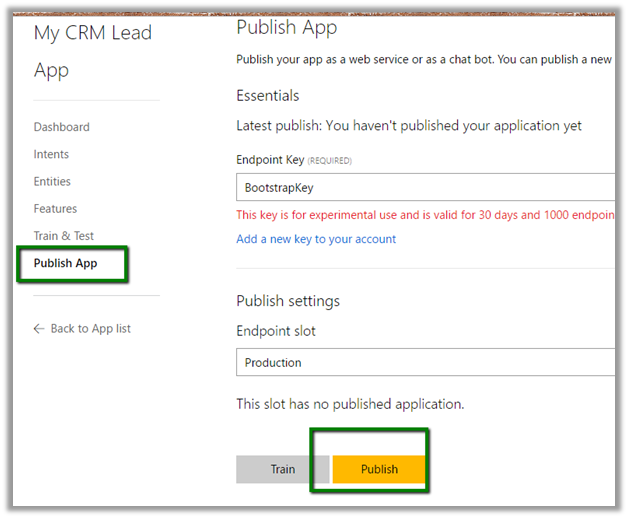Click Add a new key to your account
Screen dimensions: 628x518
click(316, 239)
